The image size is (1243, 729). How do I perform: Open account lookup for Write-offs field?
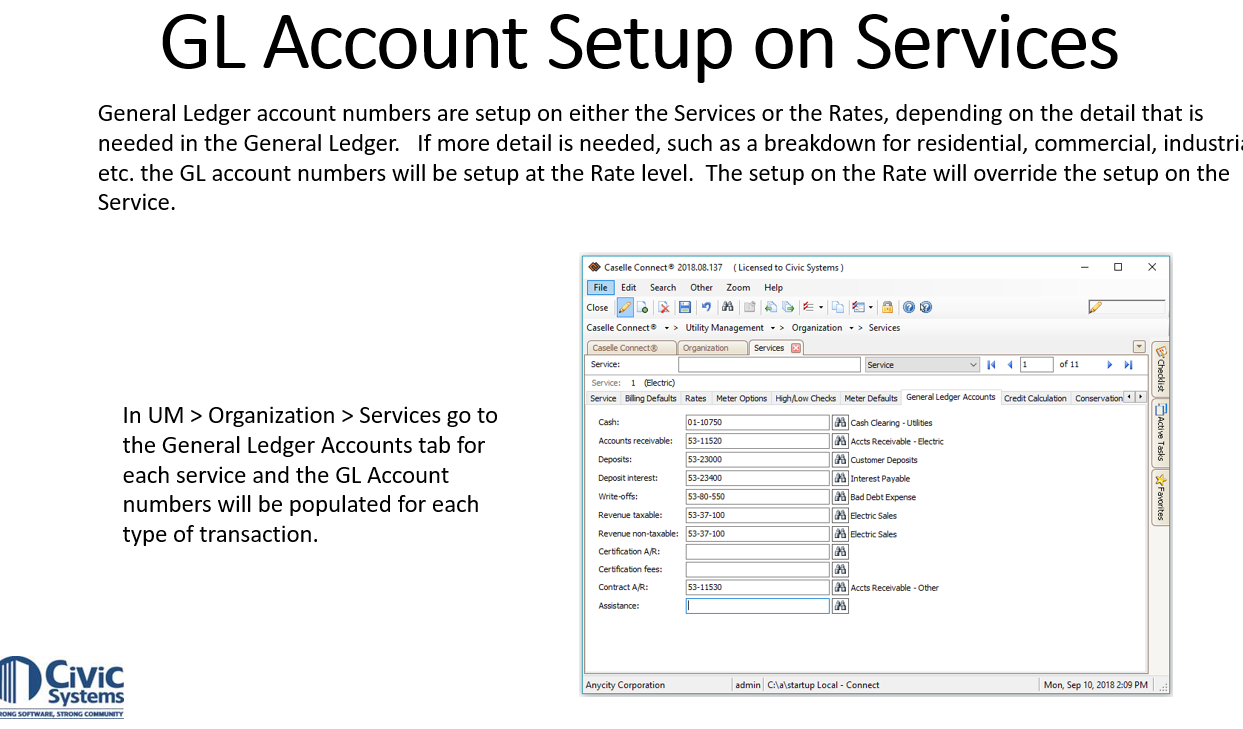[x=840, y=496]
